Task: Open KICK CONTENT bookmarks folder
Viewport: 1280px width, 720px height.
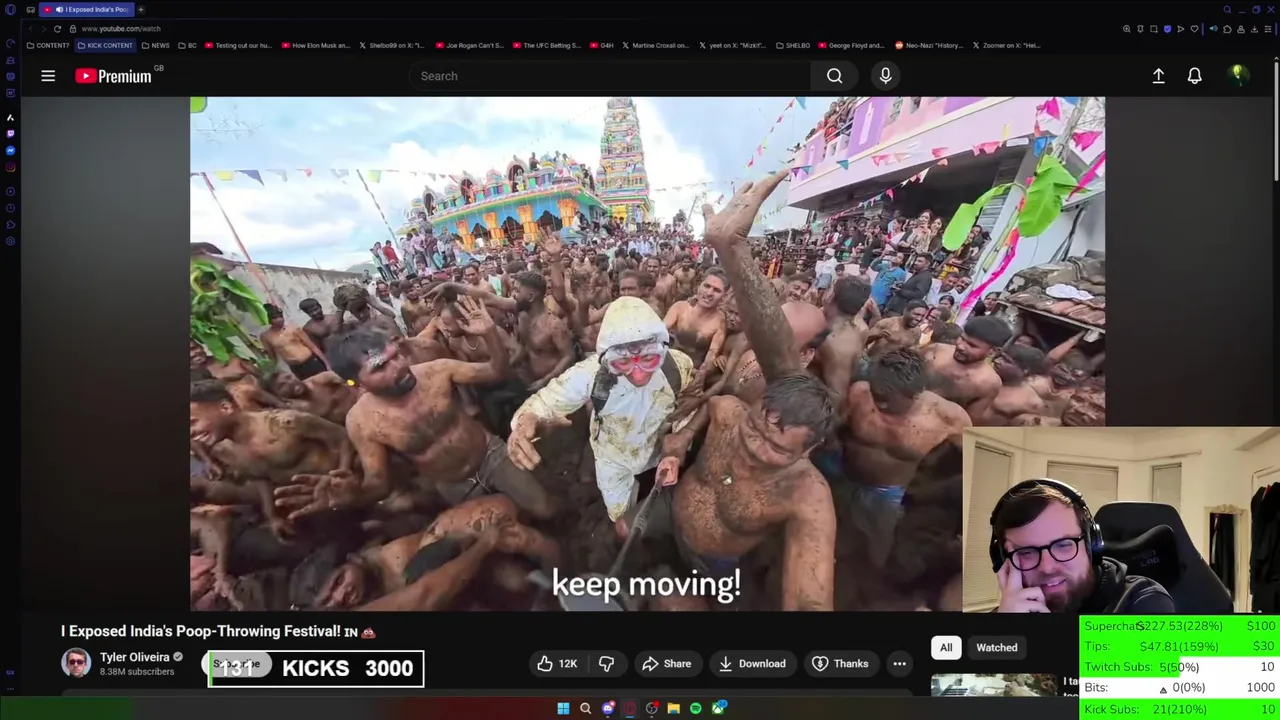Action: [104, 45]
